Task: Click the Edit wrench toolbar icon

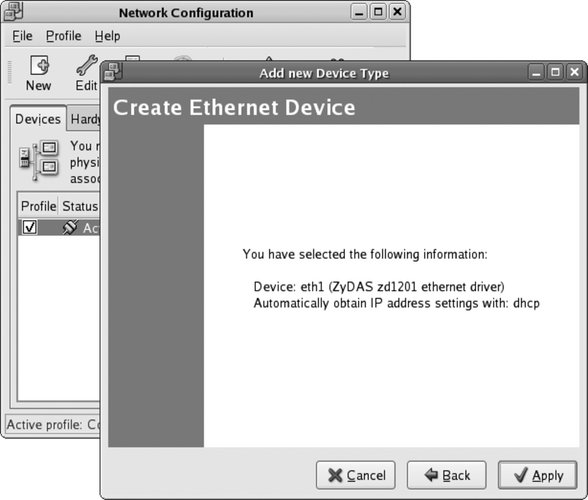Action: [x=87, y=66]
